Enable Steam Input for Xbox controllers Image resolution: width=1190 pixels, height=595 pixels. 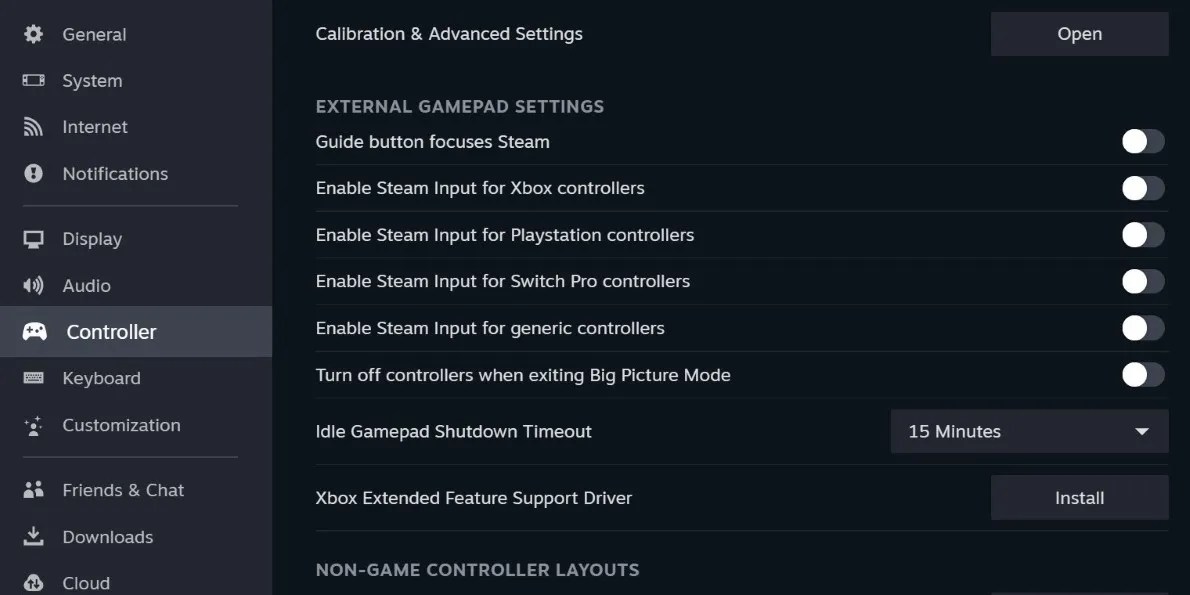pyautogui.click(x=1142, y=188)
